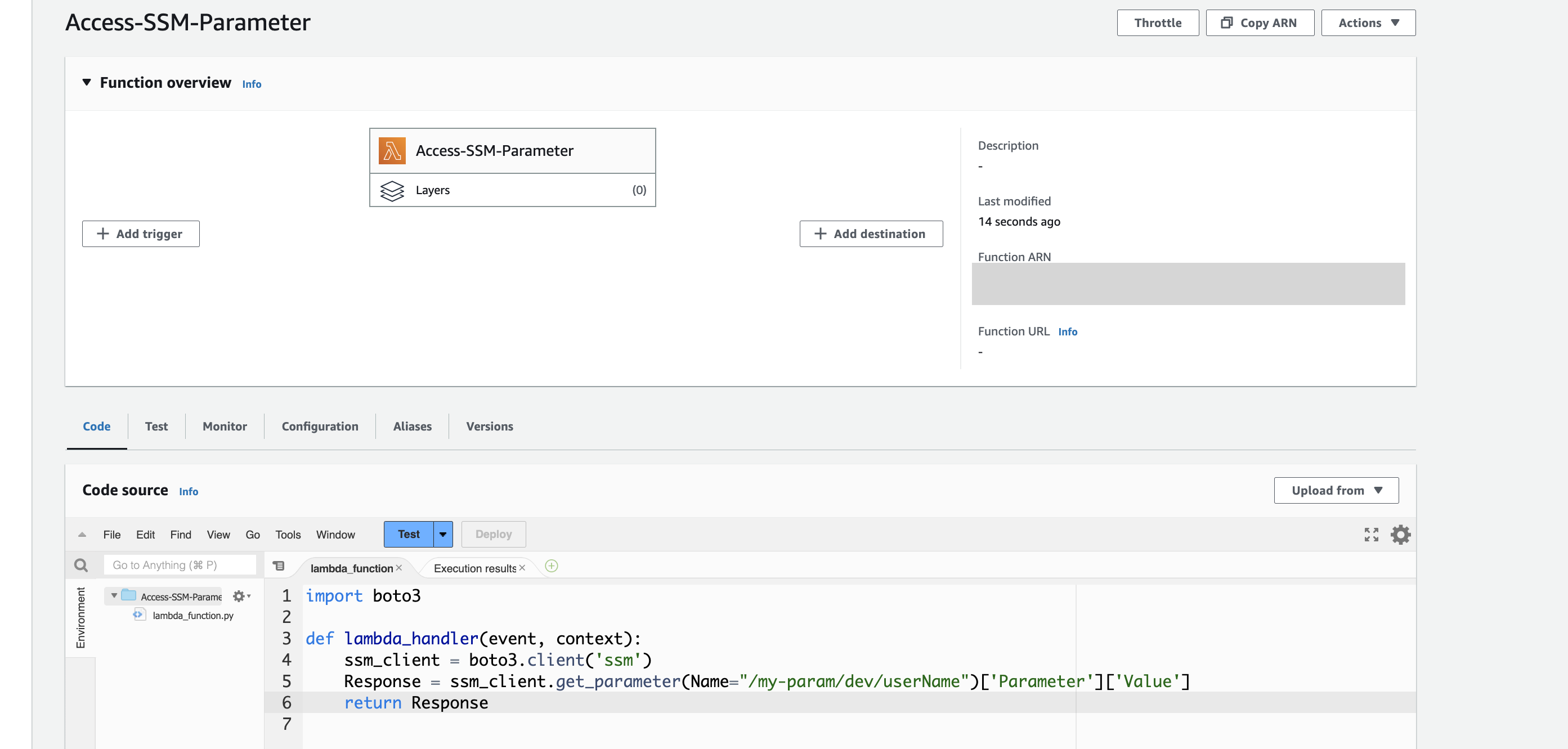Click the green plus new tab icon
Viewport: 1568px width, 749px height.
click(552, 566)
